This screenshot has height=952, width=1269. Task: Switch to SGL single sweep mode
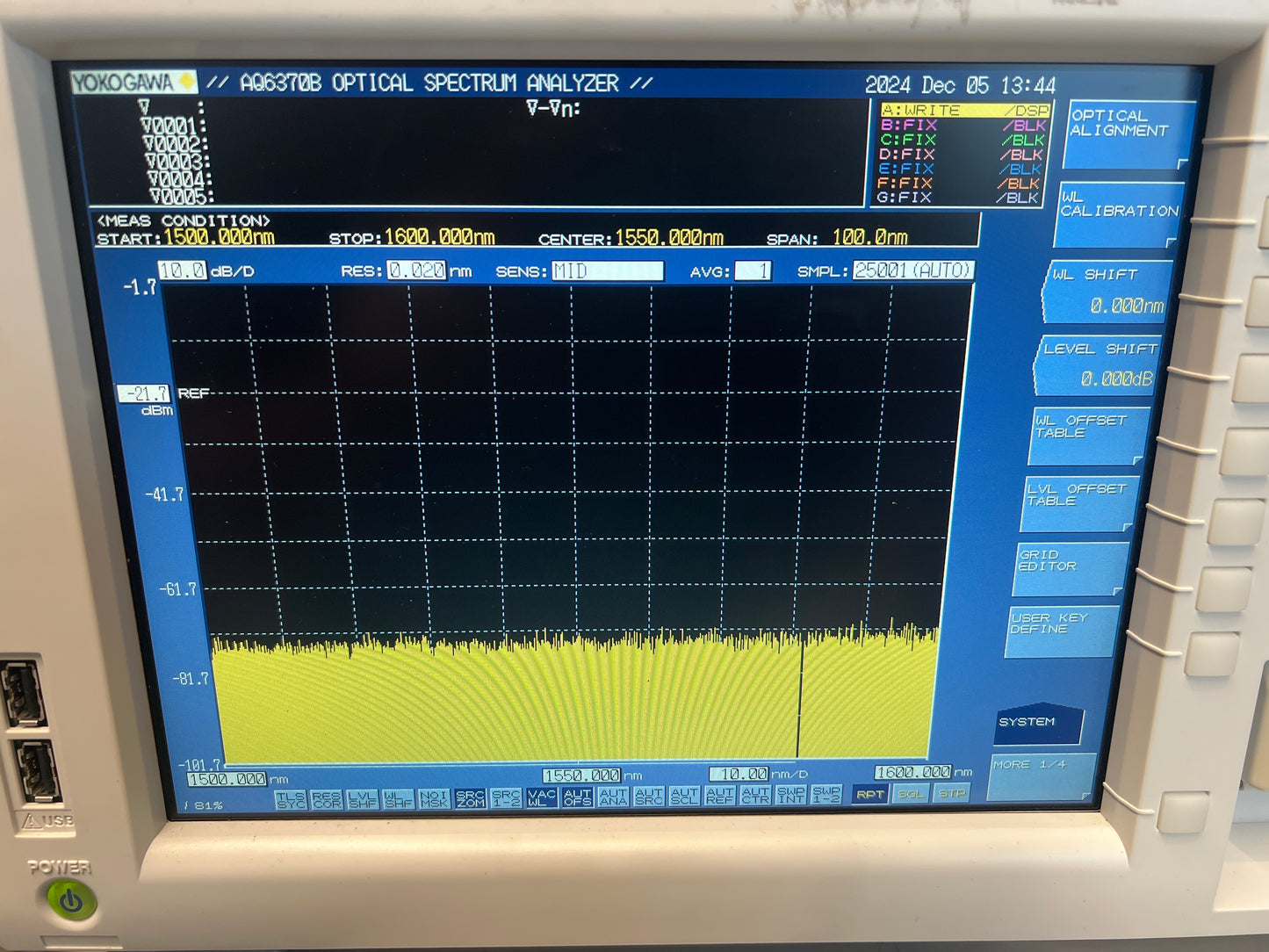point(911,794)
